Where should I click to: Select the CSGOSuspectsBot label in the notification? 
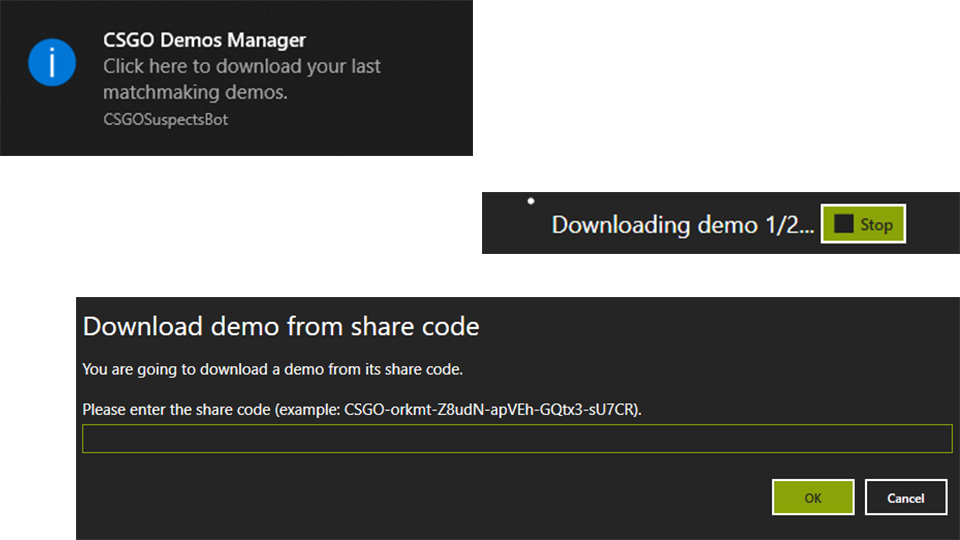coord(165,119)
